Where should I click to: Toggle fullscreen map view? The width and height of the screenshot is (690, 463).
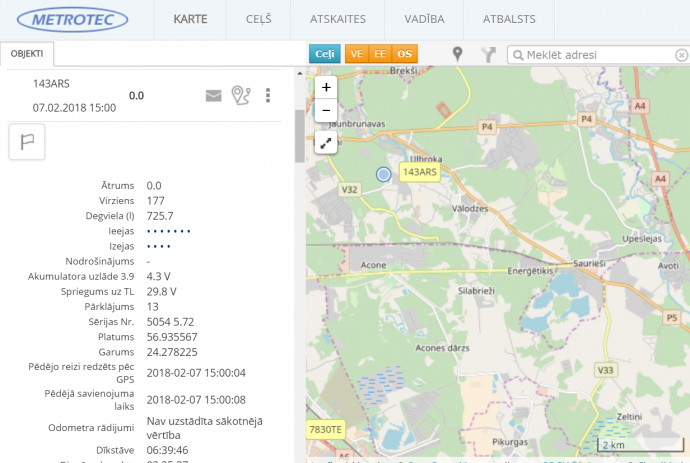pyautogui.click(x=326, y=143)
